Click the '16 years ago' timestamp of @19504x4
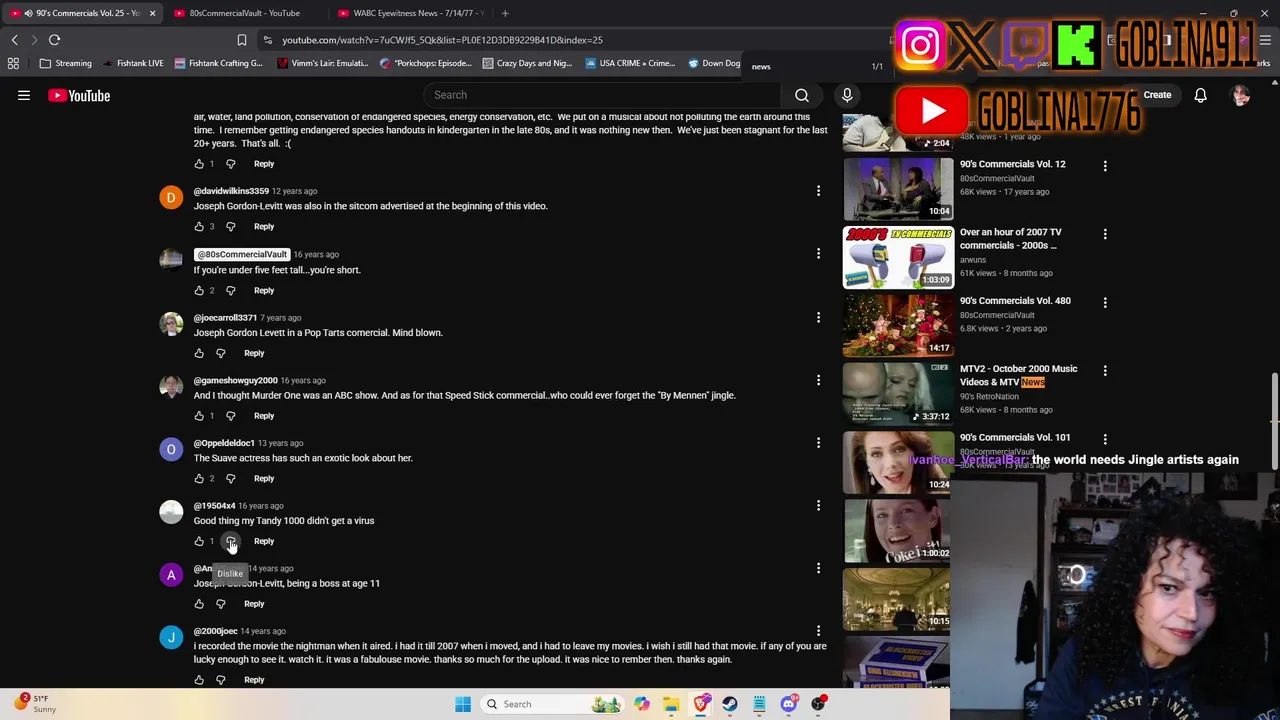 tap(261, 506)
